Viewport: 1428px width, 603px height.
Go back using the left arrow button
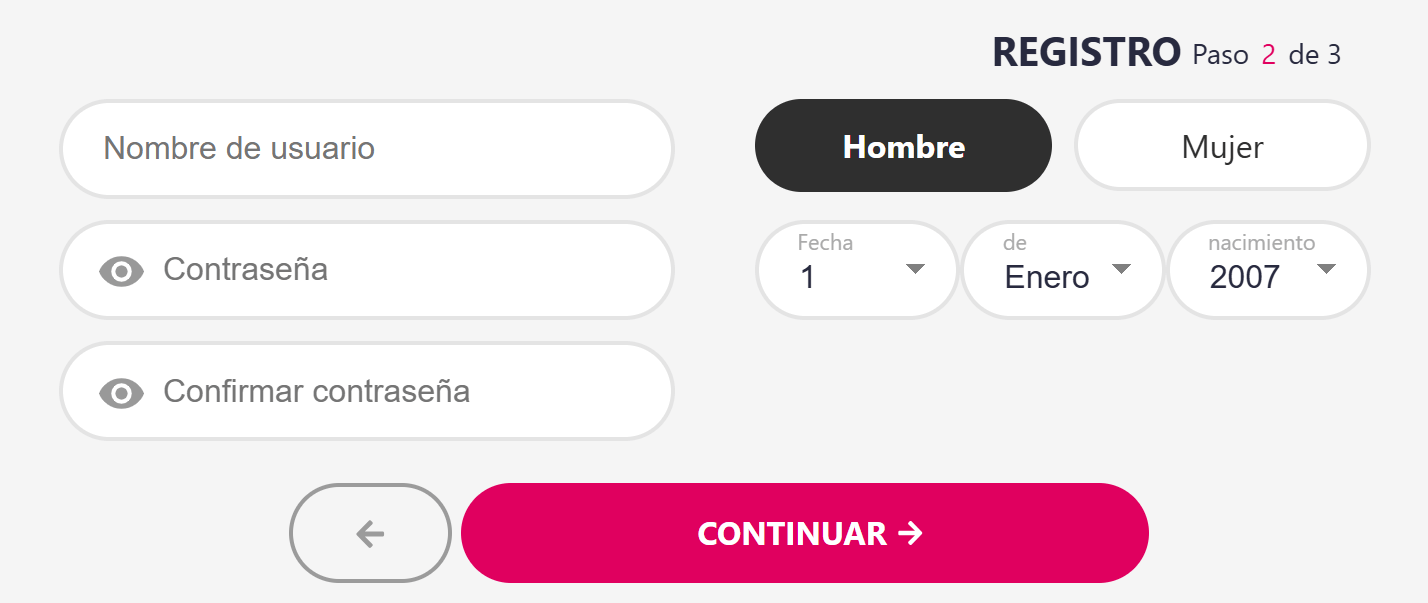click(x=370, y=533)
